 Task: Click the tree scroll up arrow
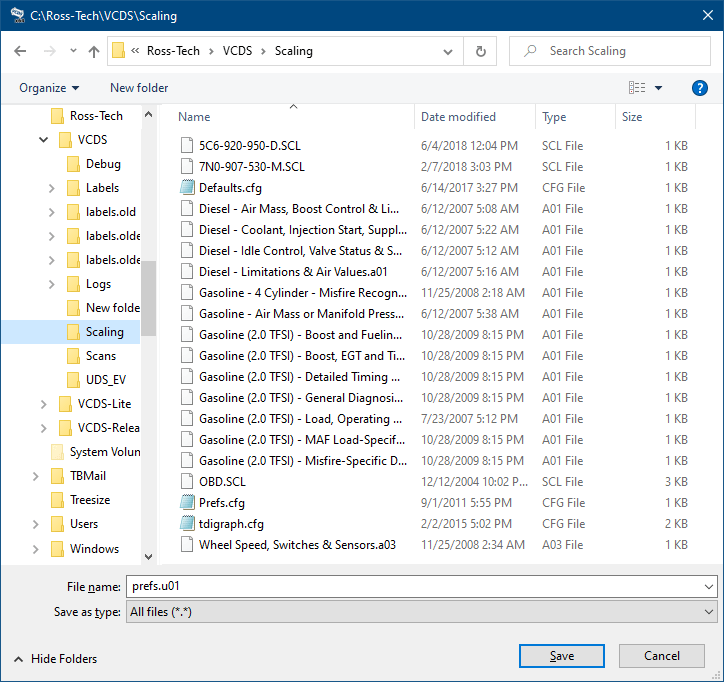coord(148,114)
